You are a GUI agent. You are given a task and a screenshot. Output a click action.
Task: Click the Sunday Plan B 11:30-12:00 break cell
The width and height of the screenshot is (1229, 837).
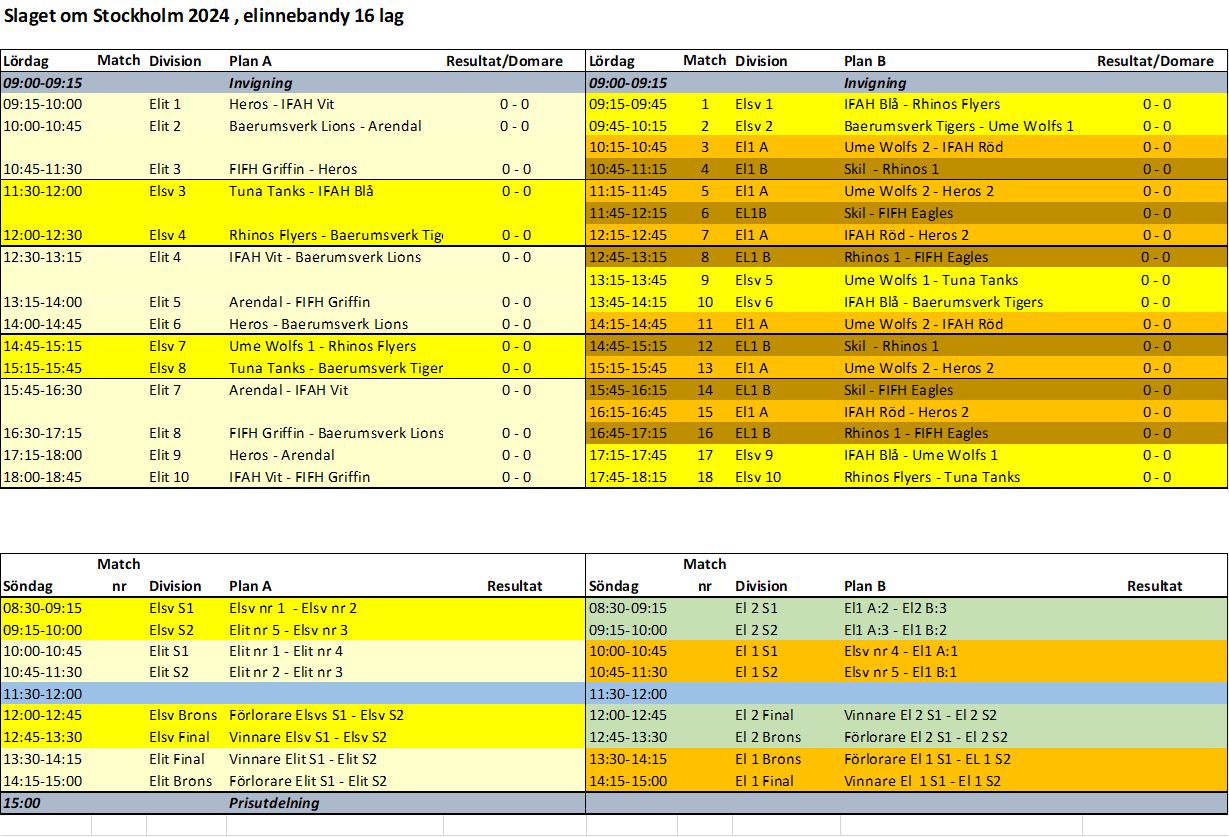[906, 693]
